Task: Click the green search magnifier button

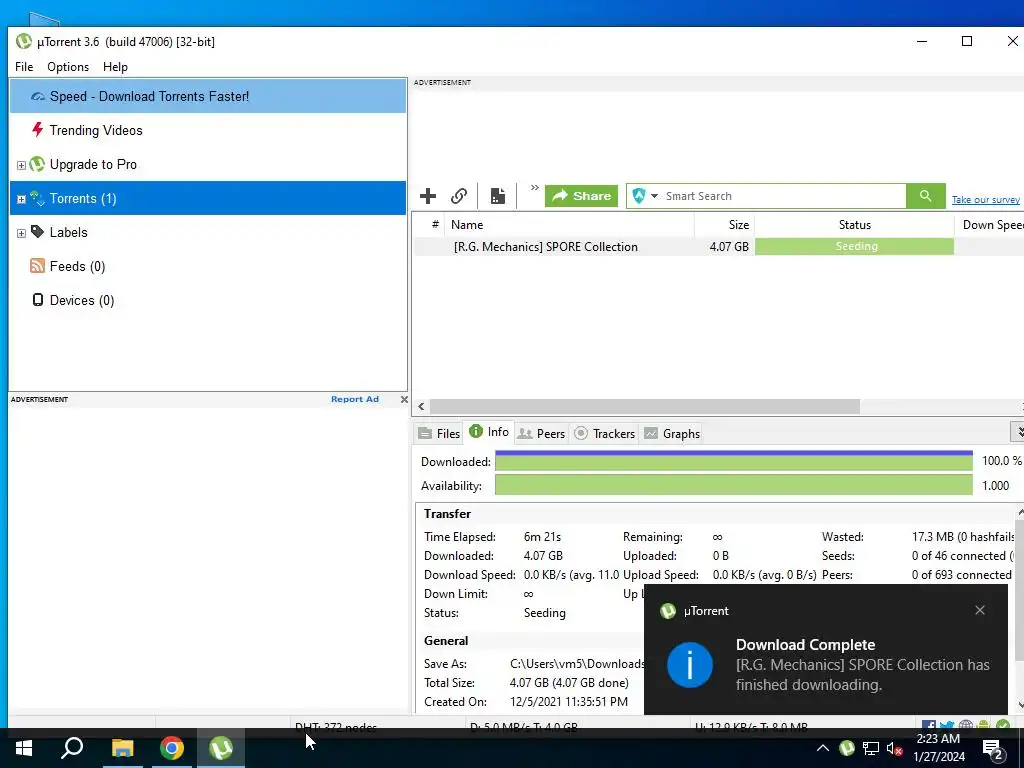Action: 925,196
